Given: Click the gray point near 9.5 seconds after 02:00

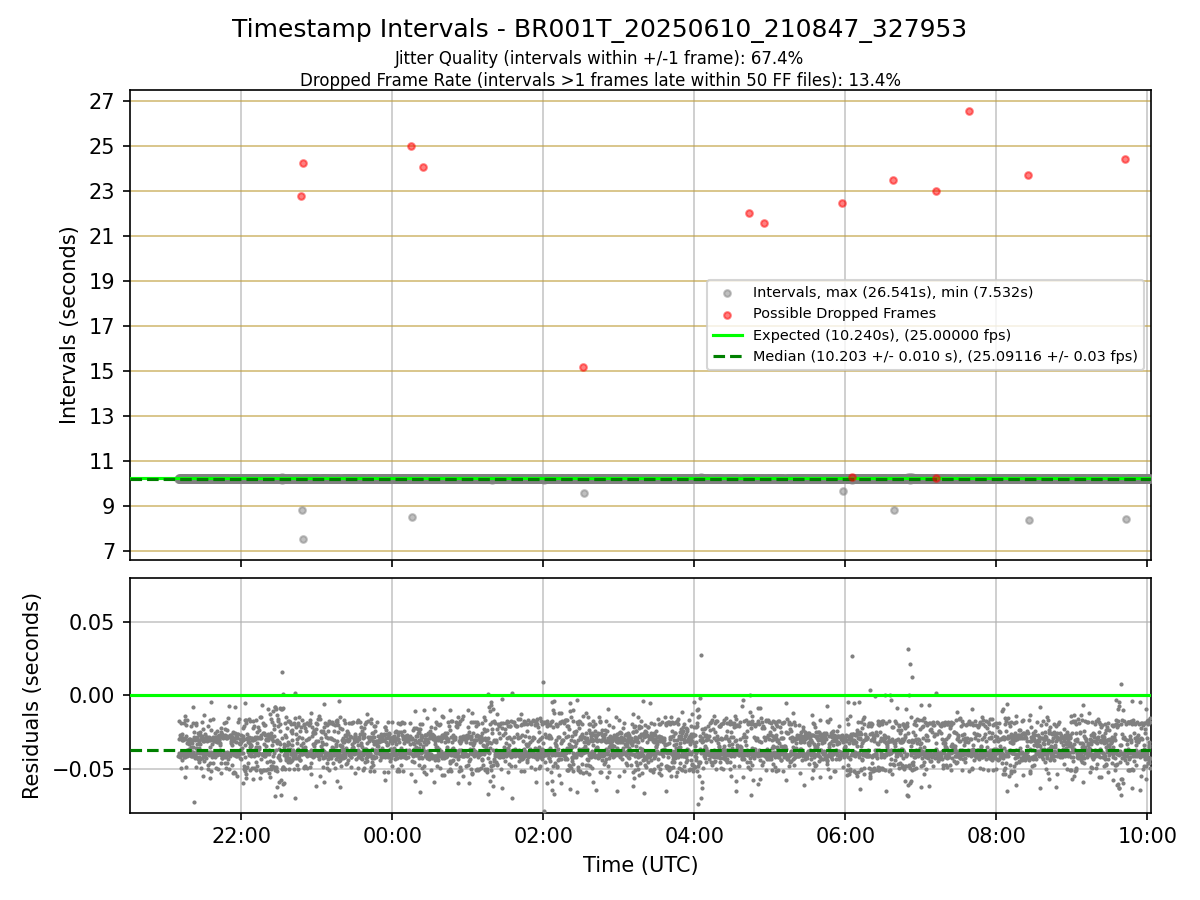Looking at the screenshot, I should click(584, 493).
